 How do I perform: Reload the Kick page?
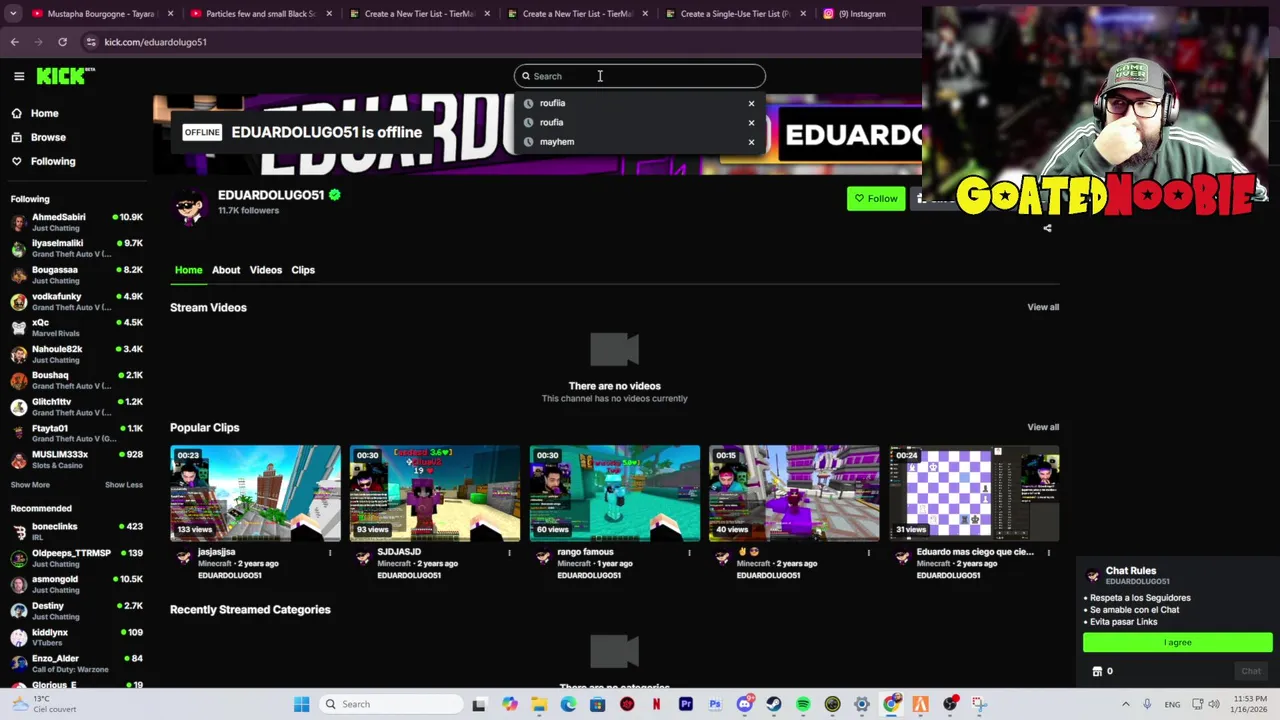(x=62, y=42)
